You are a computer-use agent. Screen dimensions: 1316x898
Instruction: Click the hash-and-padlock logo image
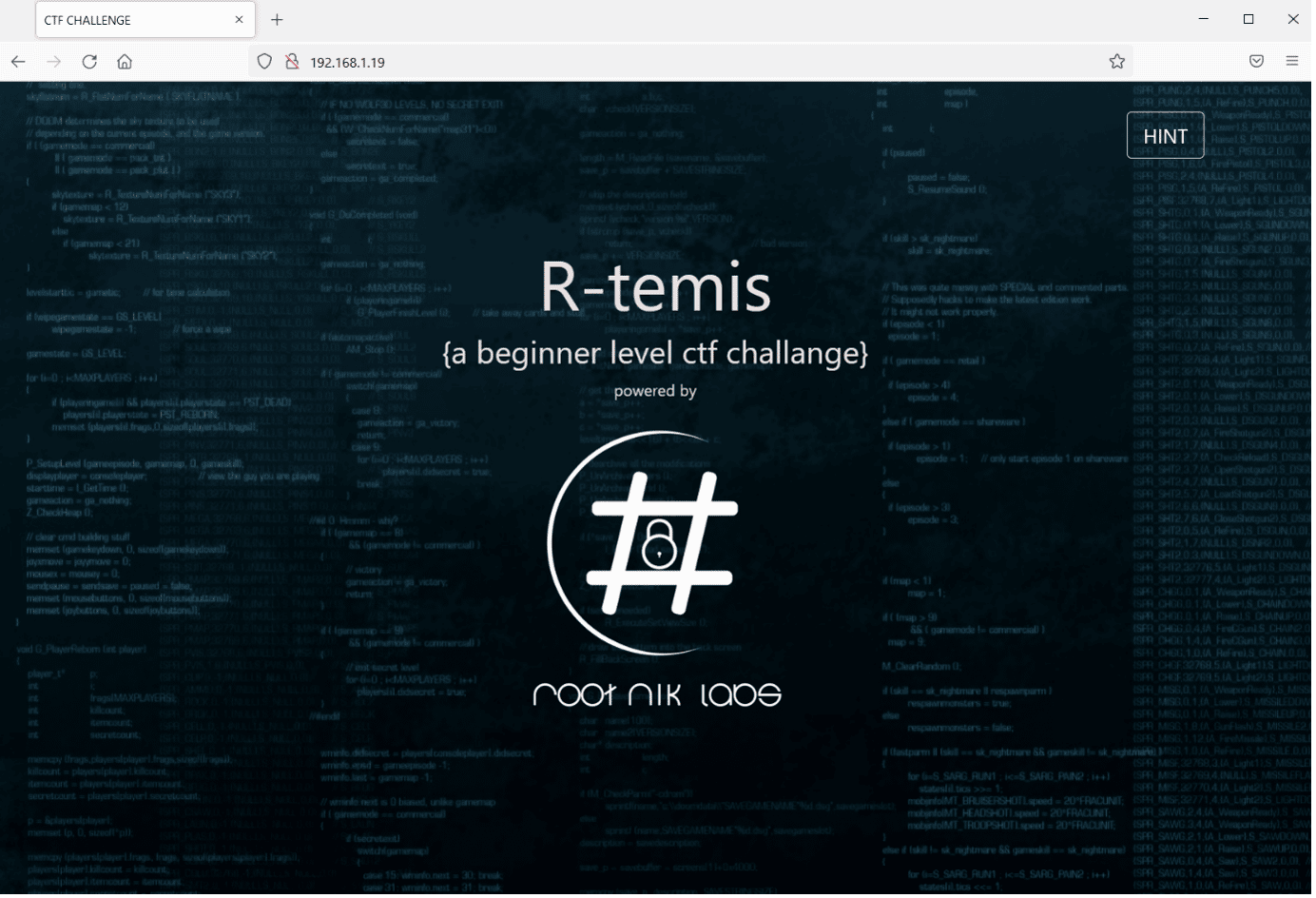pos(648,543)
